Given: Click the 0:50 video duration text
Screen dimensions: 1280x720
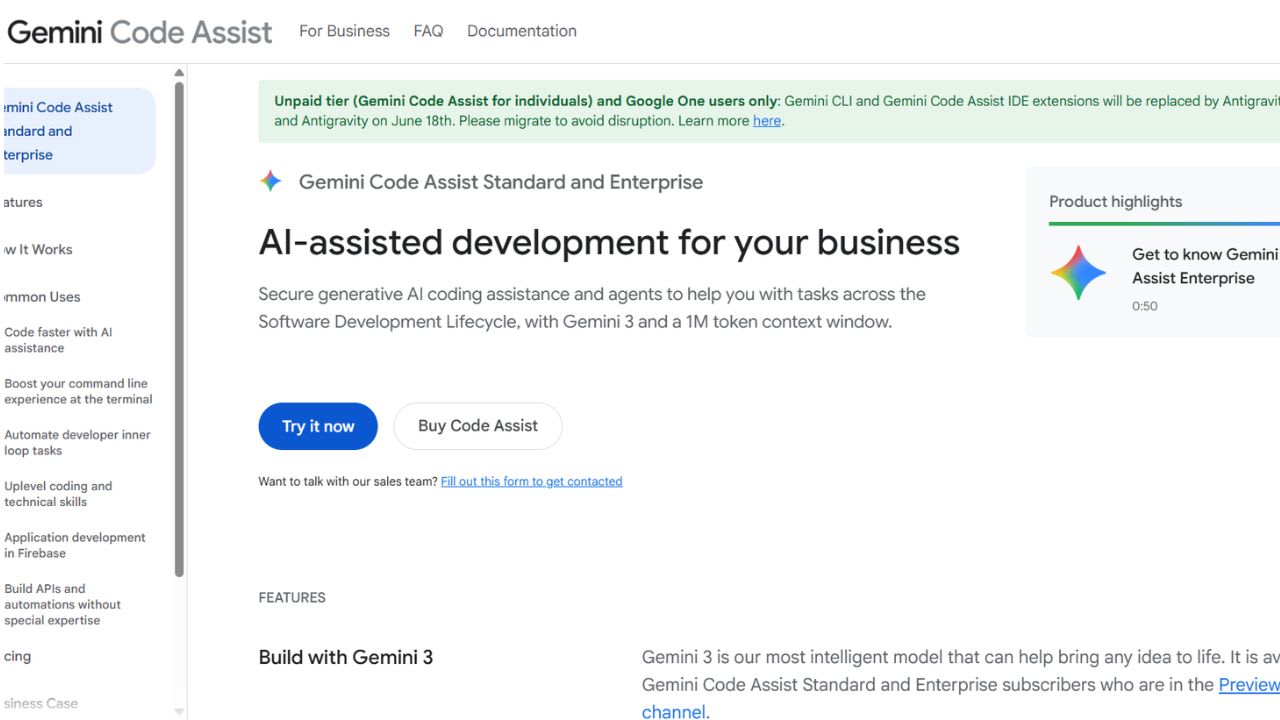Looking at the screenshot, I should (1145, 306).
